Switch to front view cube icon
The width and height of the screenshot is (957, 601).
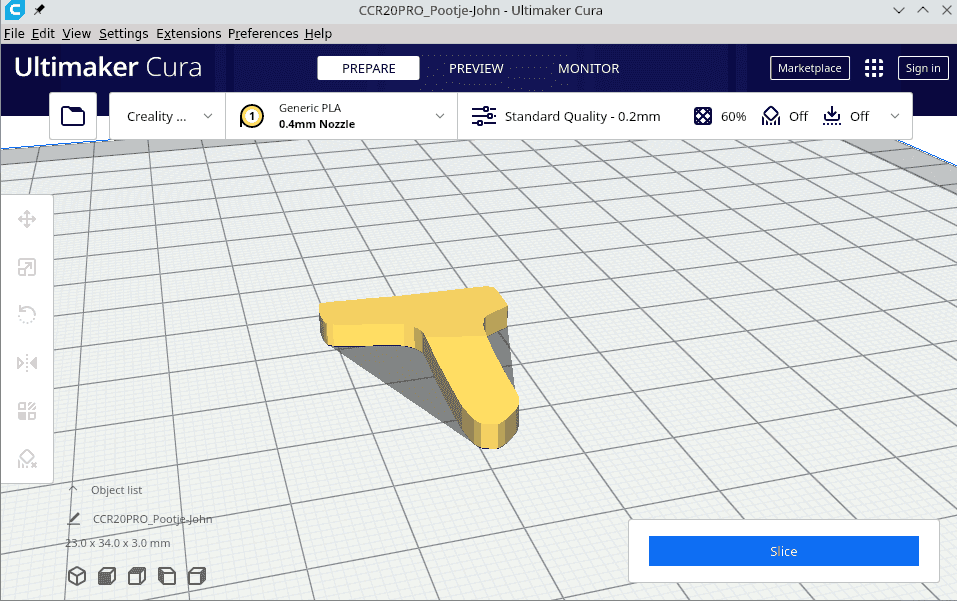pyautogui.click(x=107, y=576)
